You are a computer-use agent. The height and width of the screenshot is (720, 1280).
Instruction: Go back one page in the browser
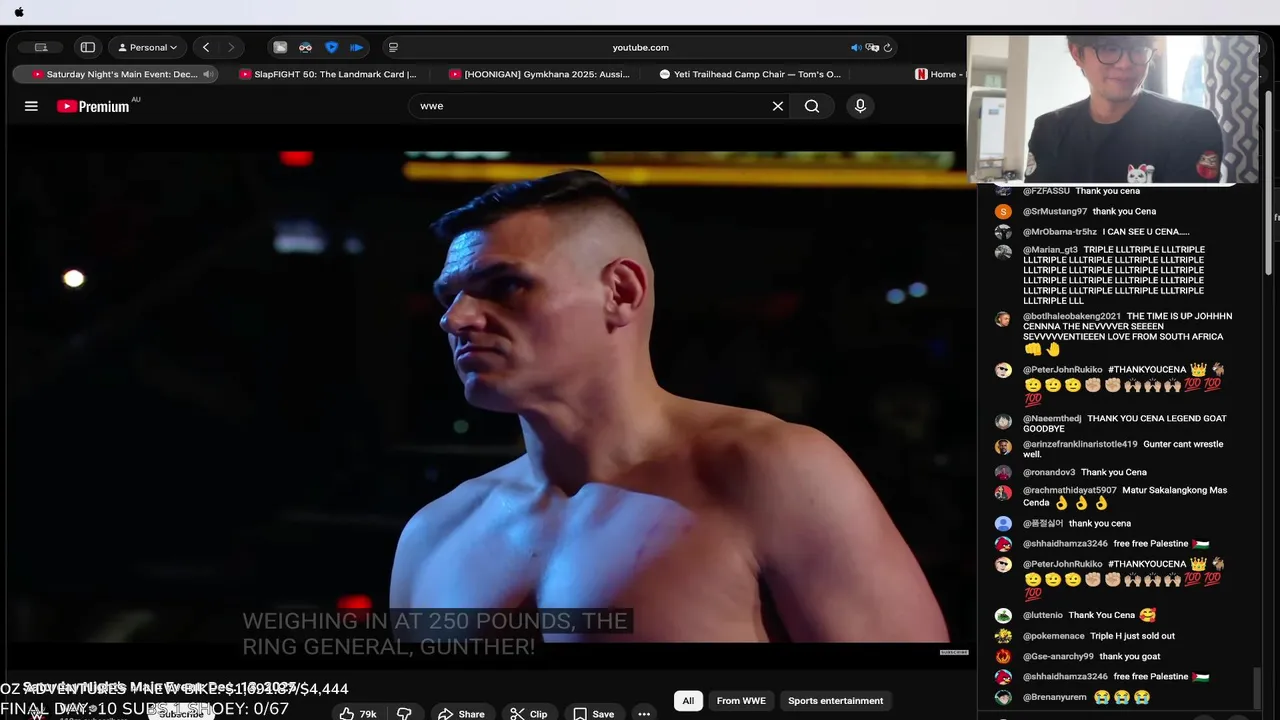click(x=206, y=47)
